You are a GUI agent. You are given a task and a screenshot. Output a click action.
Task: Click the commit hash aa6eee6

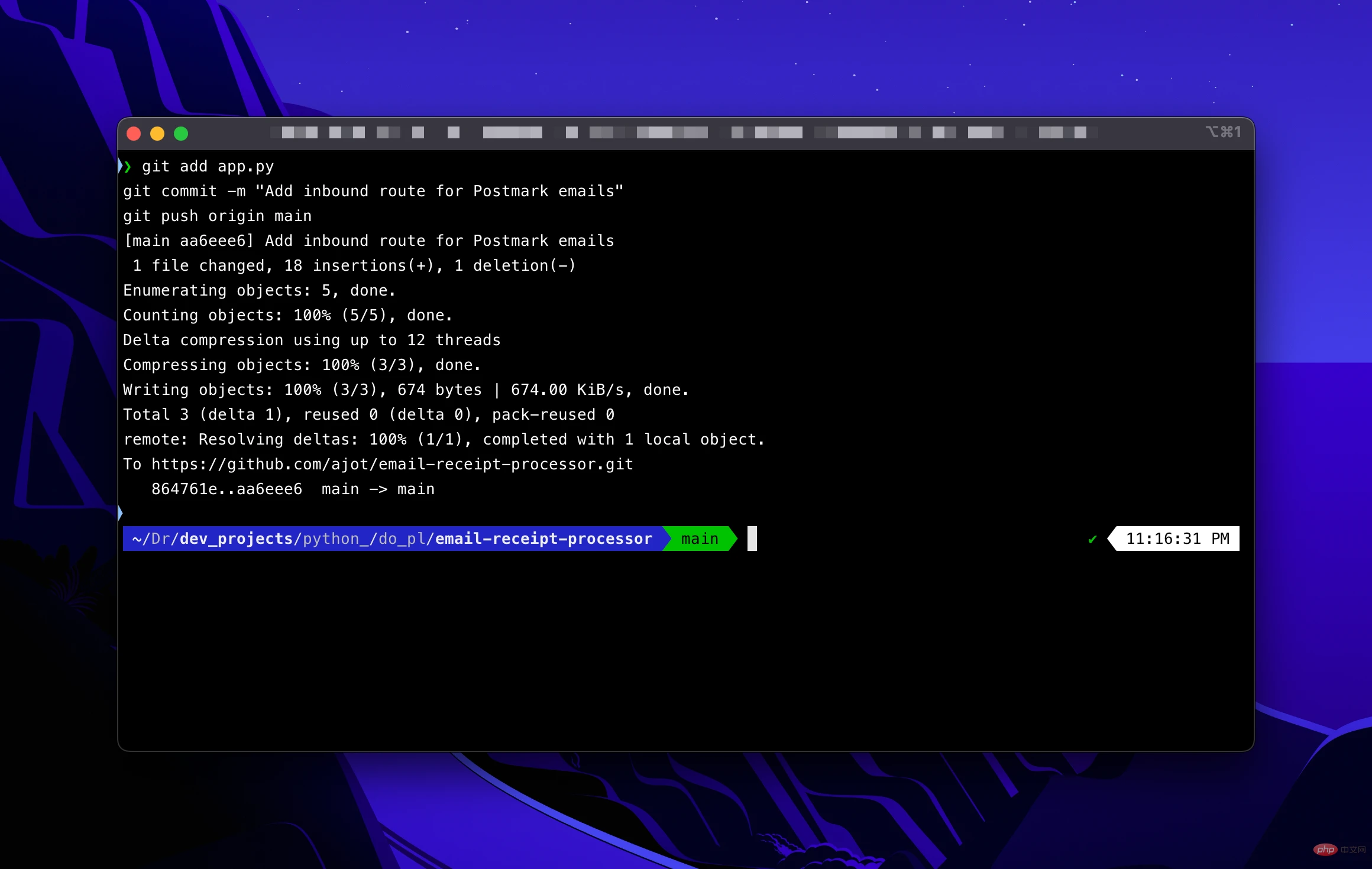(216, 240)
